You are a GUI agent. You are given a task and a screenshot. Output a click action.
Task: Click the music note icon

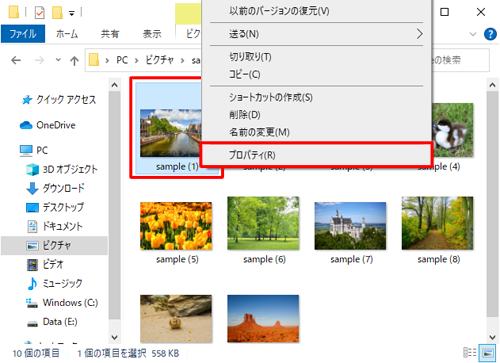[x=32, y=284]
